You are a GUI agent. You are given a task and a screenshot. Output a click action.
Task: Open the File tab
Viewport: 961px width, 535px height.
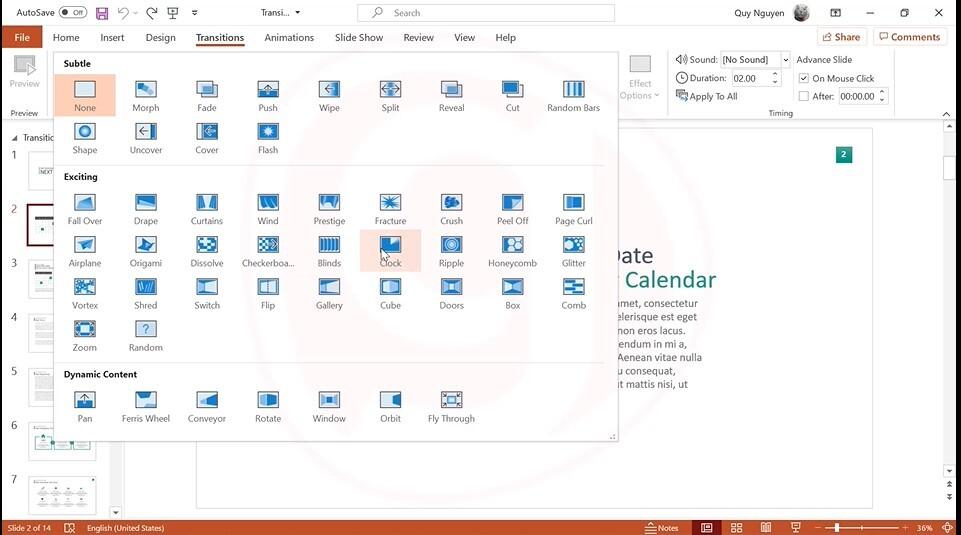pos(22,37)
